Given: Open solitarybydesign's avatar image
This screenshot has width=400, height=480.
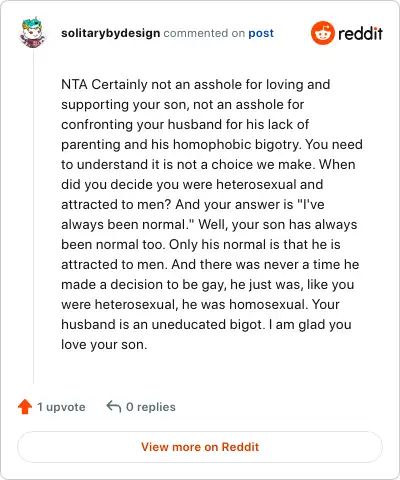Looking at the screenshot, I should [32, 33].
